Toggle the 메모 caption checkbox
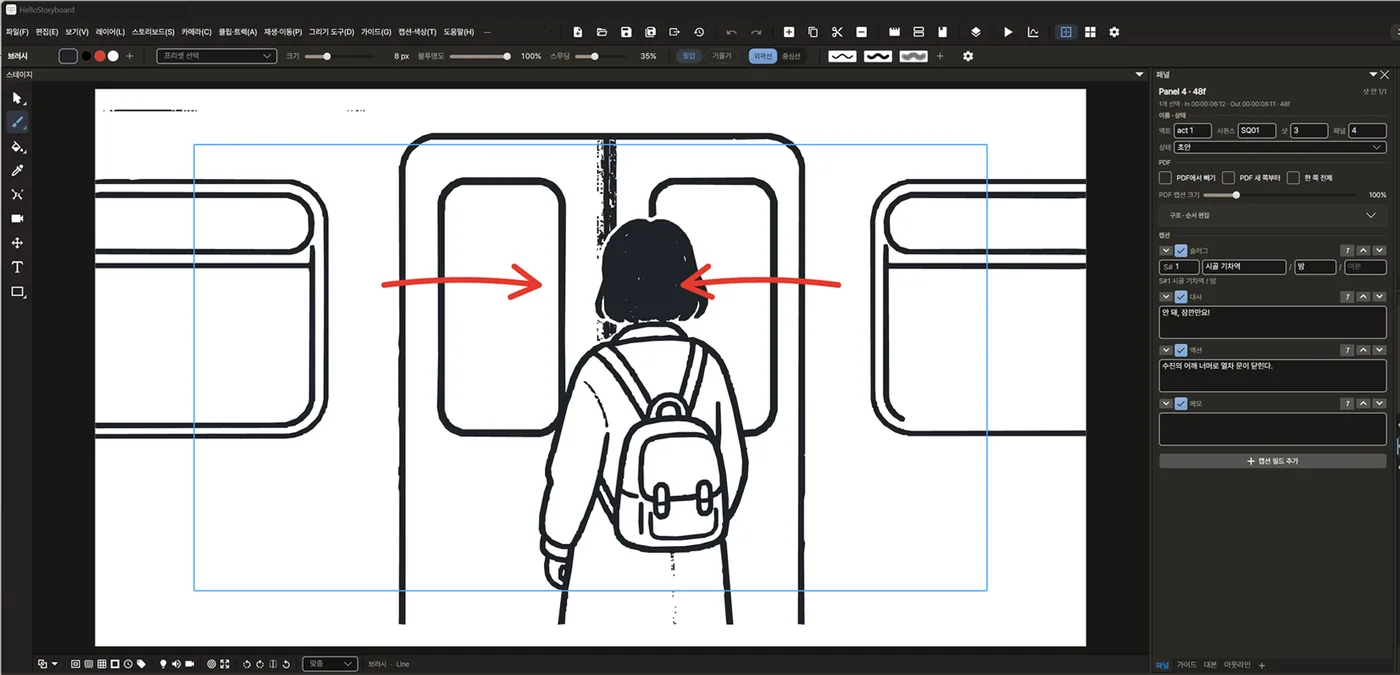This screenshot has height=675, width=1400. [x=1181, y=404]
